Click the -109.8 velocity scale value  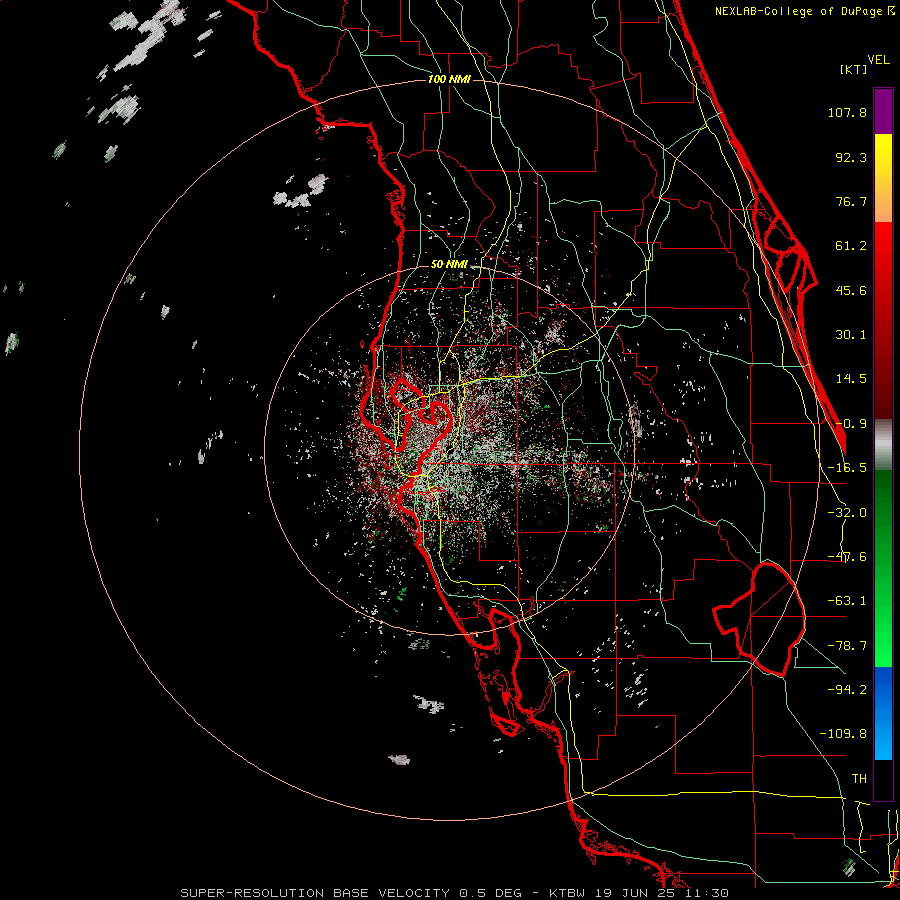(843, 734)
